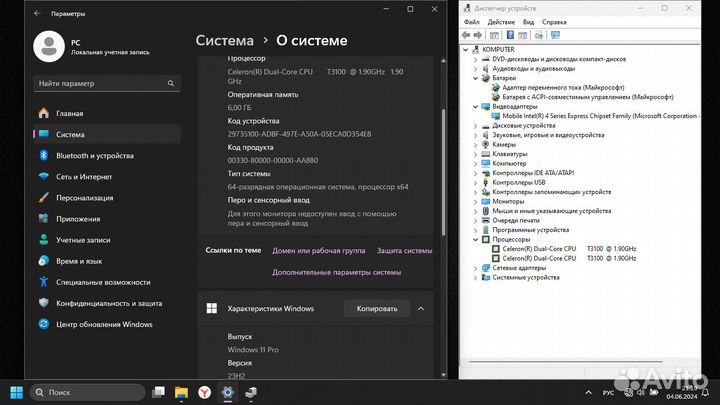Select Центр обновления Windows in sidebar
The height and width of the screenshot is (405, 720).
click(x=104, y=324)
